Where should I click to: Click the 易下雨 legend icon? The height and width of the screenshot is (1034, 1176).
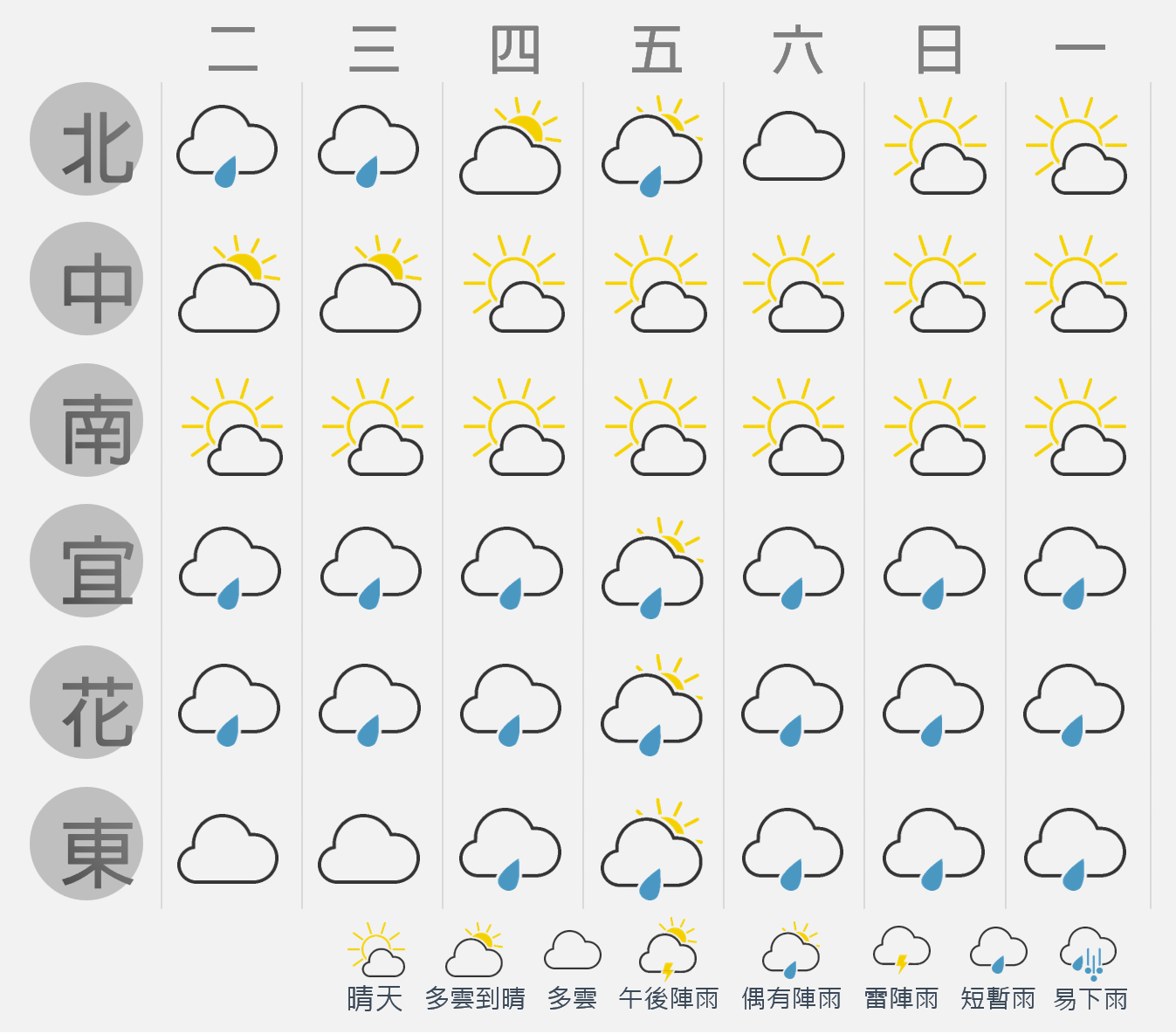tap(1089, 954)
